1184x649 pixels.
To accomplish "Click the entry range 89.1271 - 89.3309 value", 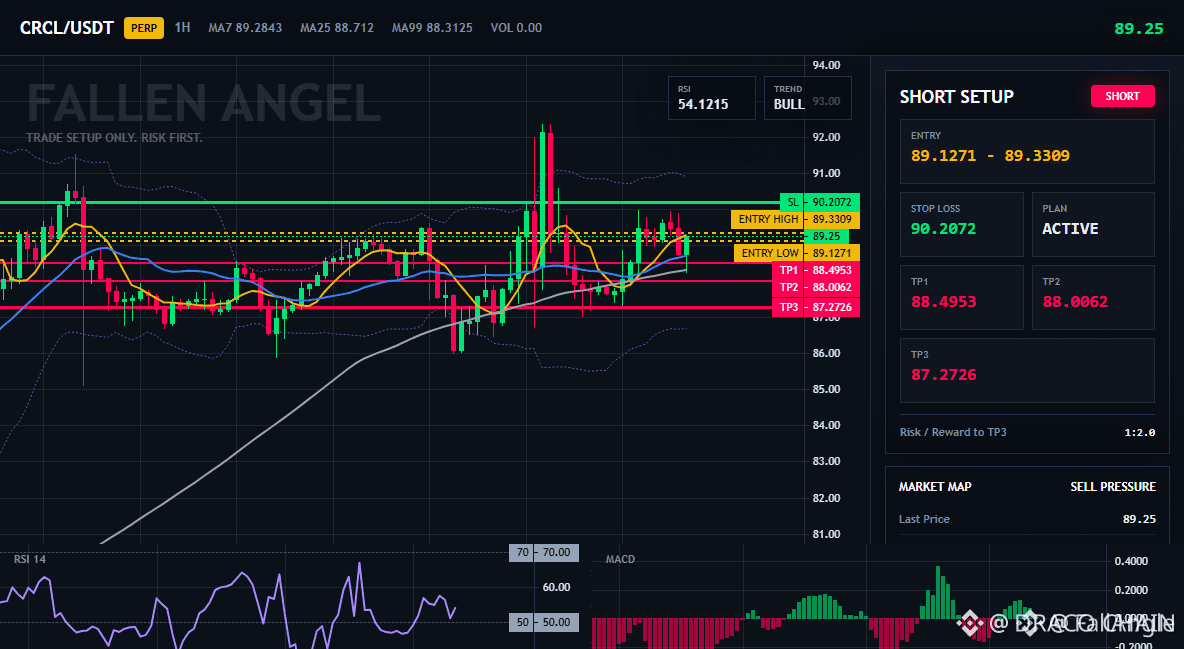I will [x=990, y=156].
